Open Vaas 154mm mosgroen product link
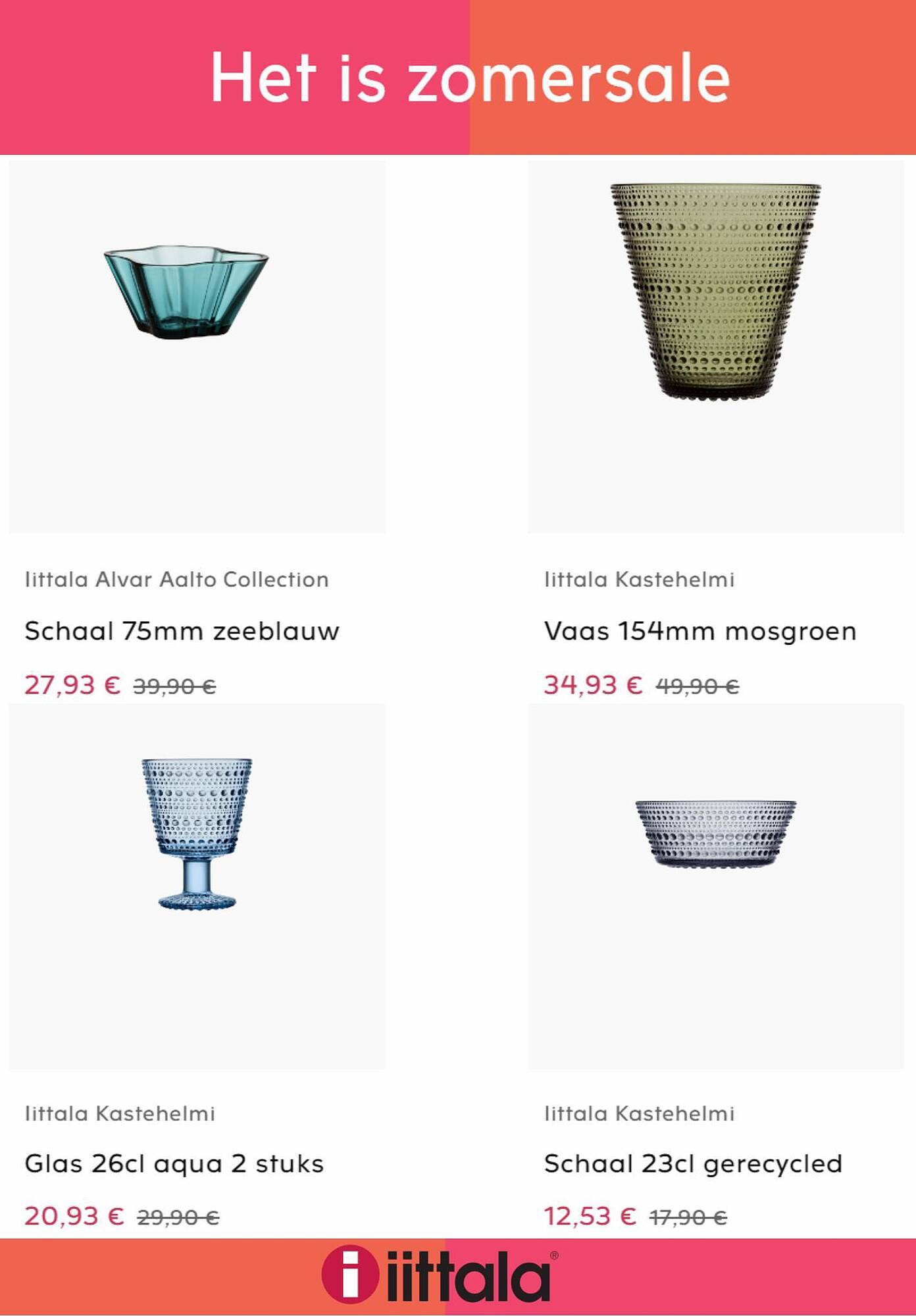Viewport: 916px width, 1316px height. tap(700, 631)
